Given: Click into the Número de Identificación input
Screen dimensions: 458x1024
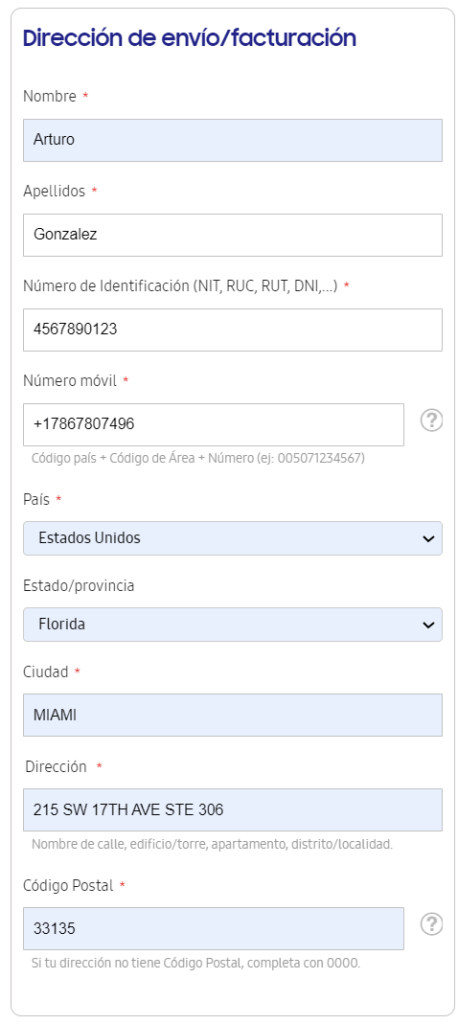Looking at the screenshot, I should [233, 330].
